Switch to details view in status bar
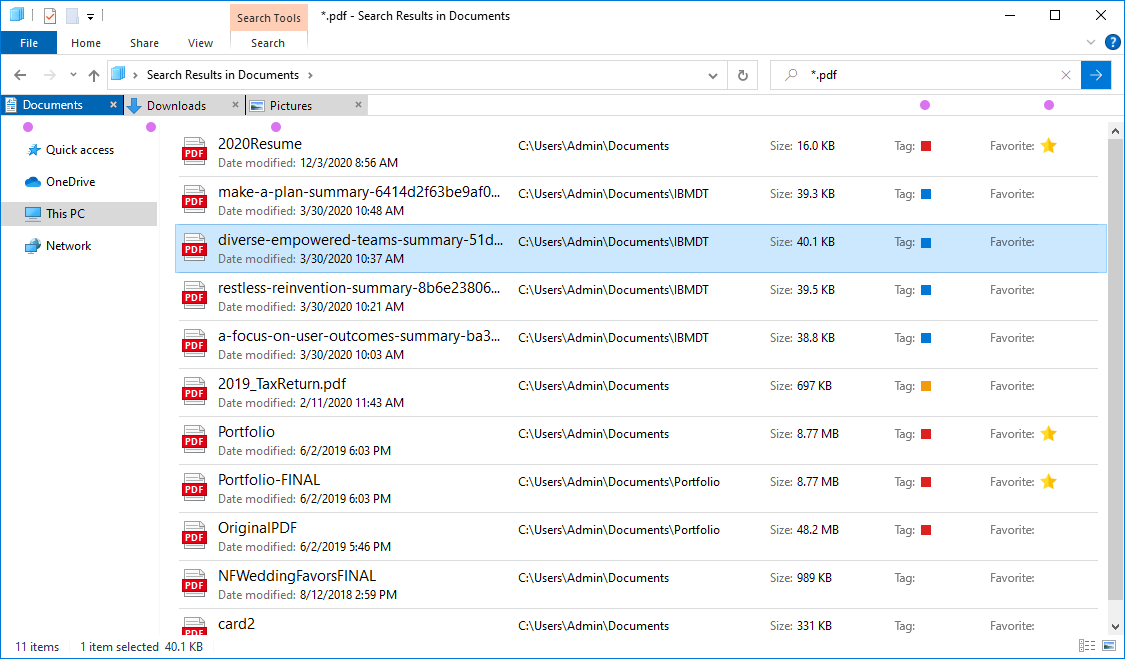This screenshot has height=659, width=1125. pos(1087,647)
